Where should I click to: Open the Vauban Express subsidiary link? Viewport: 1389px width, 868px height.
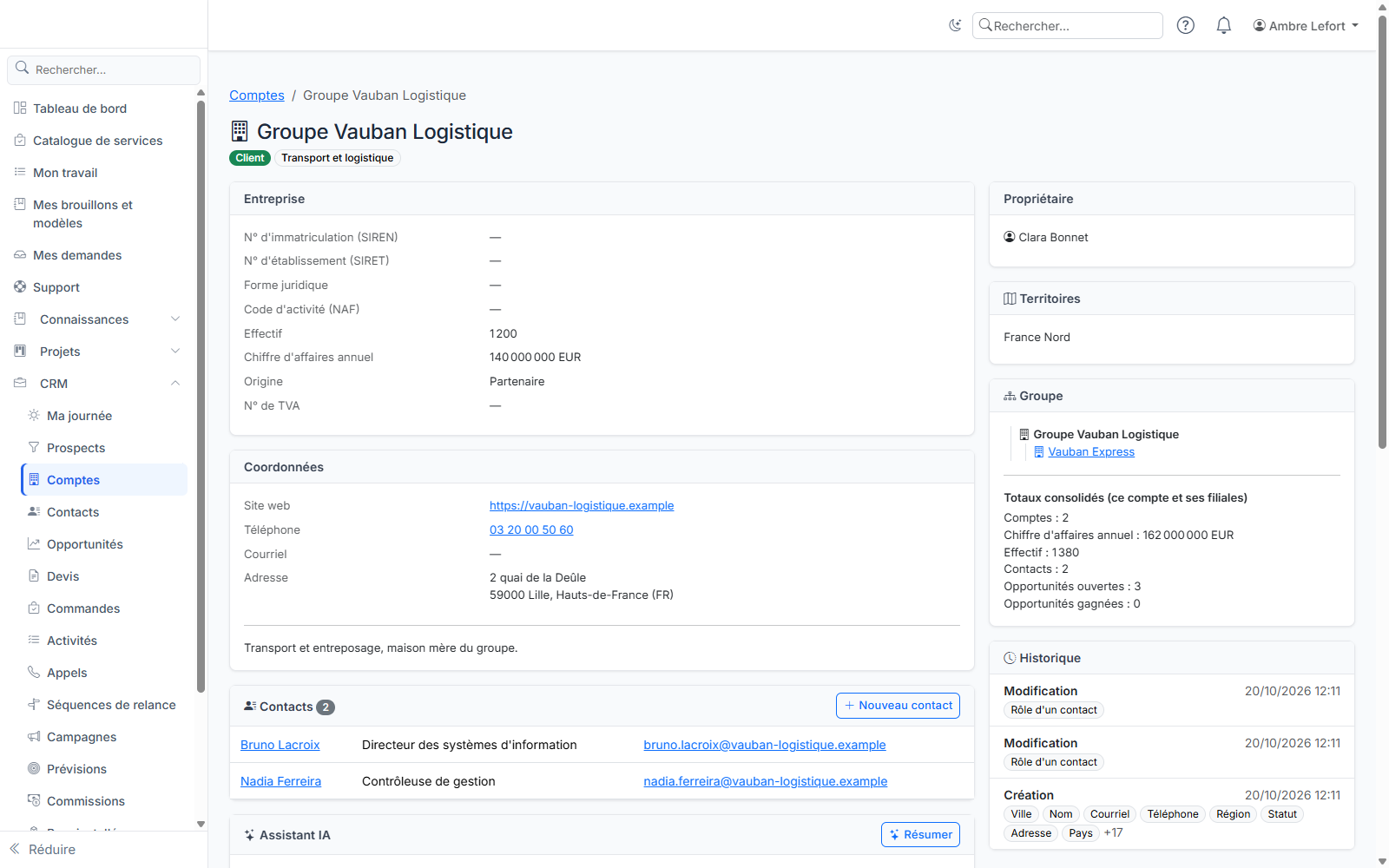[1091, 452]
